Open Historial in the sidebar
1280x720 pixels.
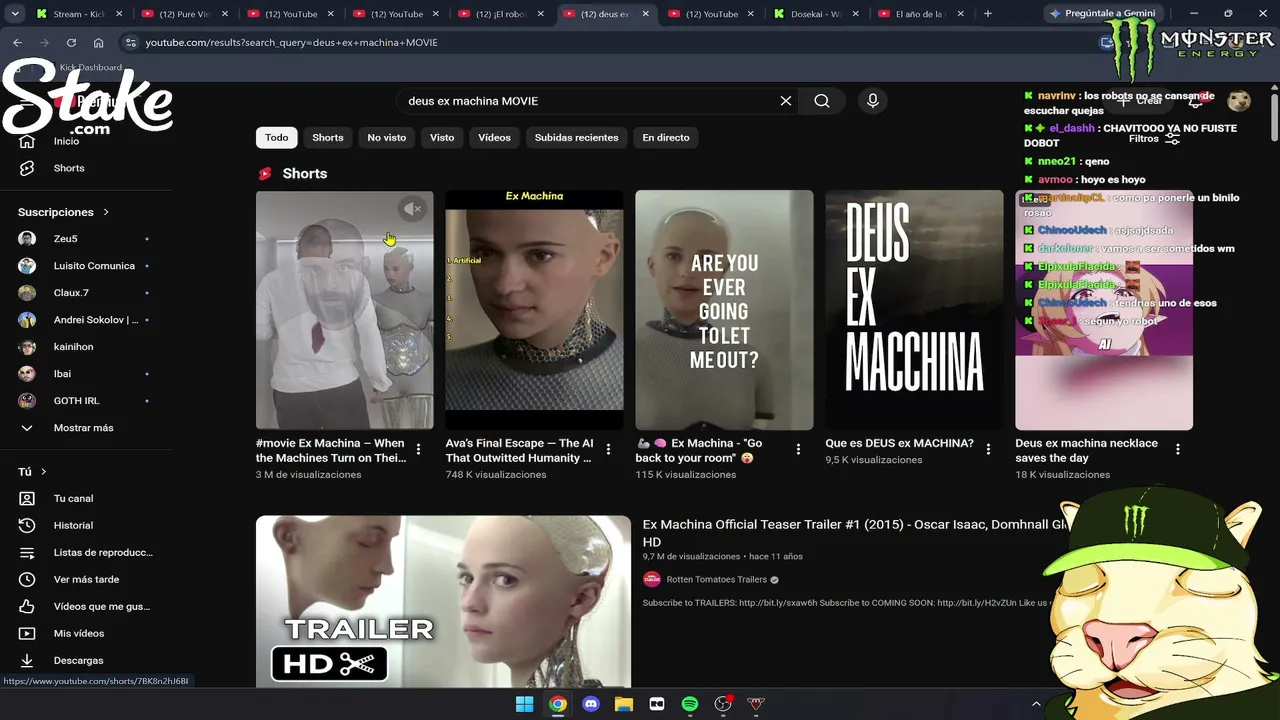point(73,525)
